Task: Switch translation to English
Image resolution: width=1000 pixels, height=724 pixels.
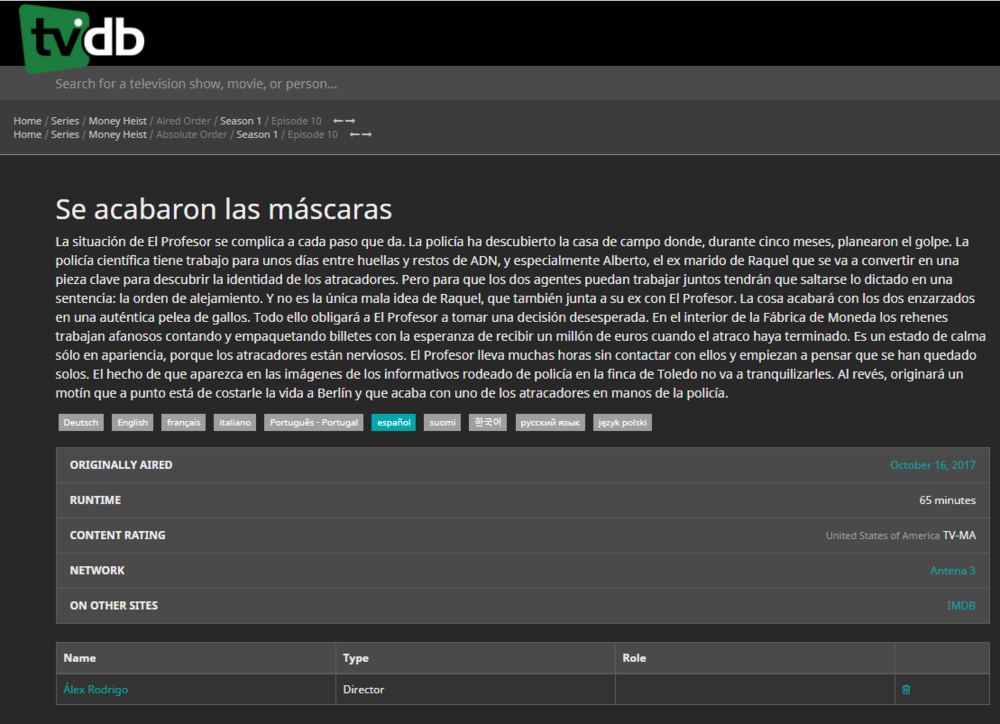Action: click(132, 422)
